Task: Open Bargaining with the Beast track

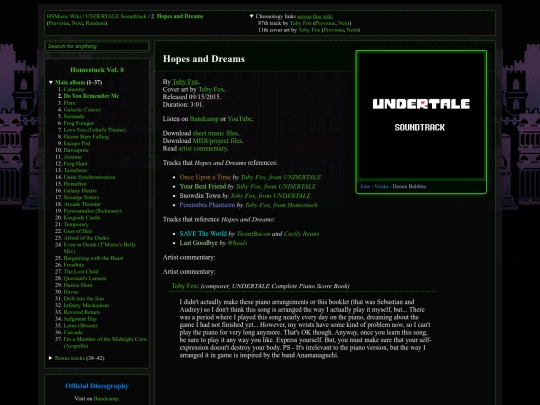Action: point(93,258)
